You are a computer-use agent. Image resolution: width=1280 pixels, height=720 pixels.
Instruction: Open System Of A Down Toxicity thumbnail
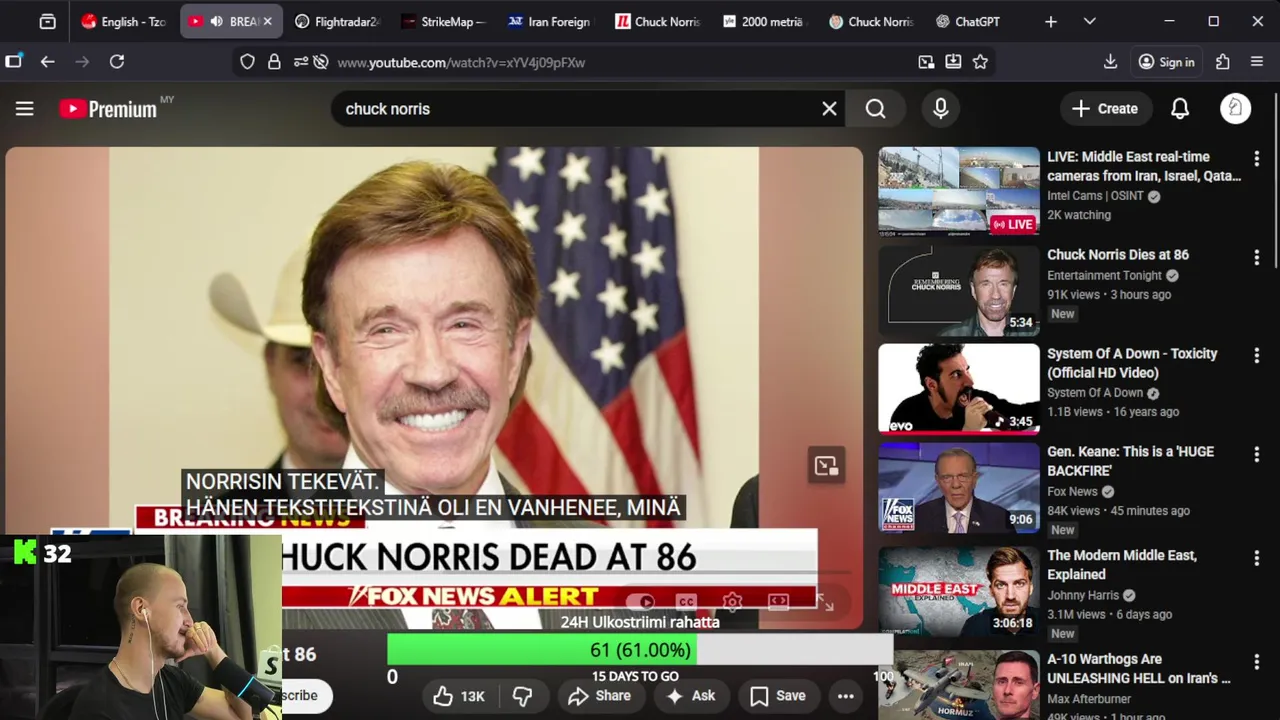pos(959,389)
